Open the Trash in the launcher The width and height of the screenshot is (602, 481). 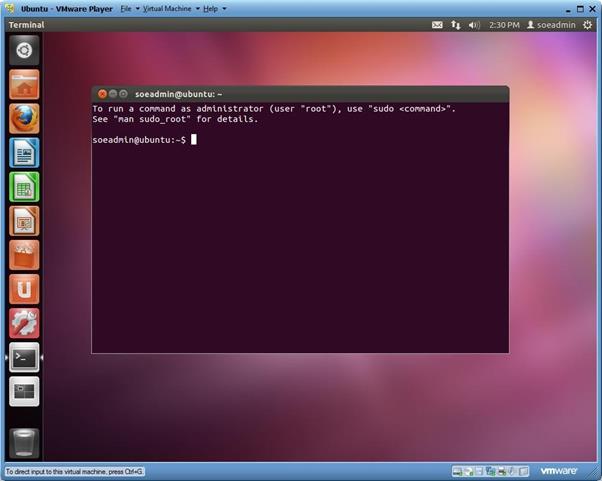pos(24,441)
